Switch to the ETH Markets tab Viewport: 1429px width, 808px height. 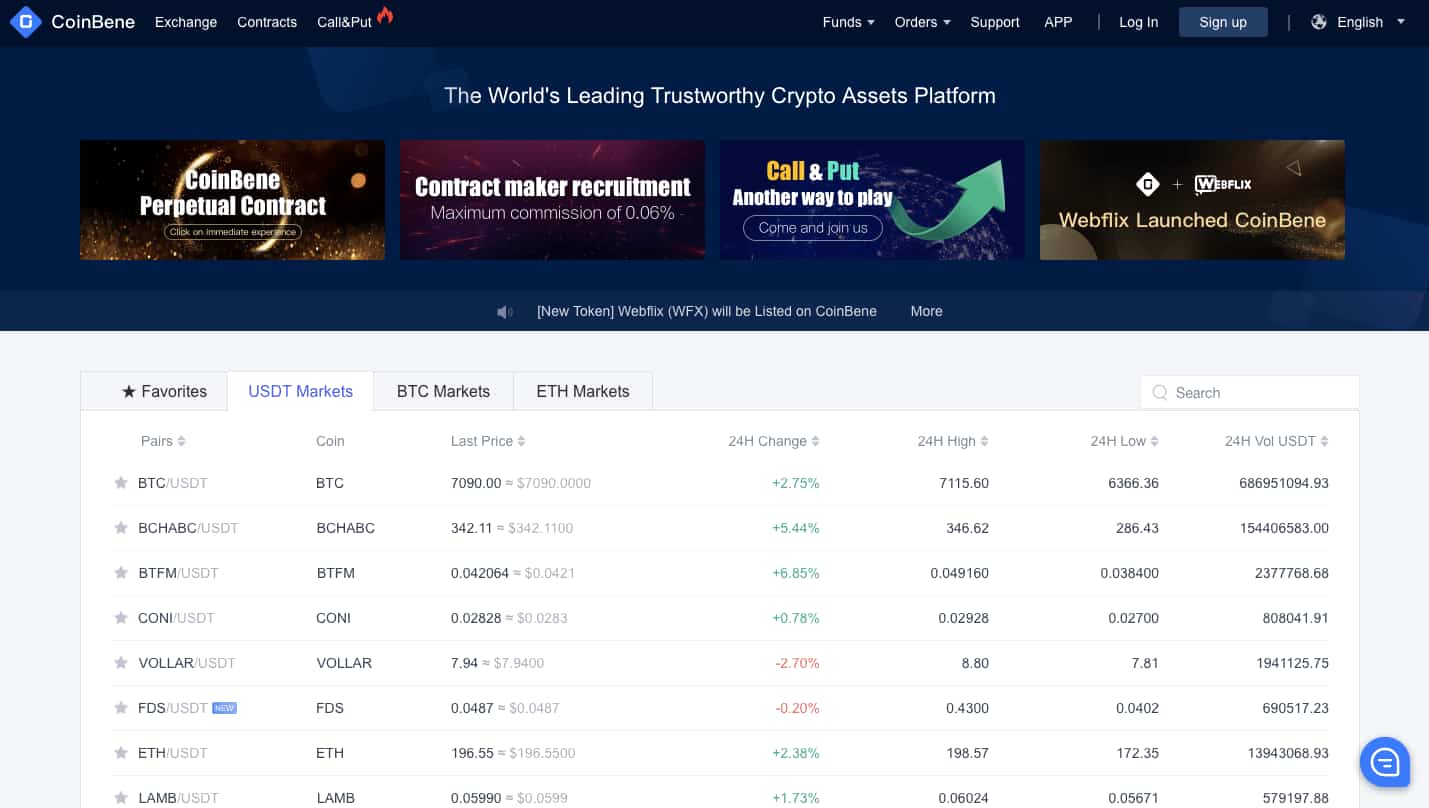click(583, 391)
